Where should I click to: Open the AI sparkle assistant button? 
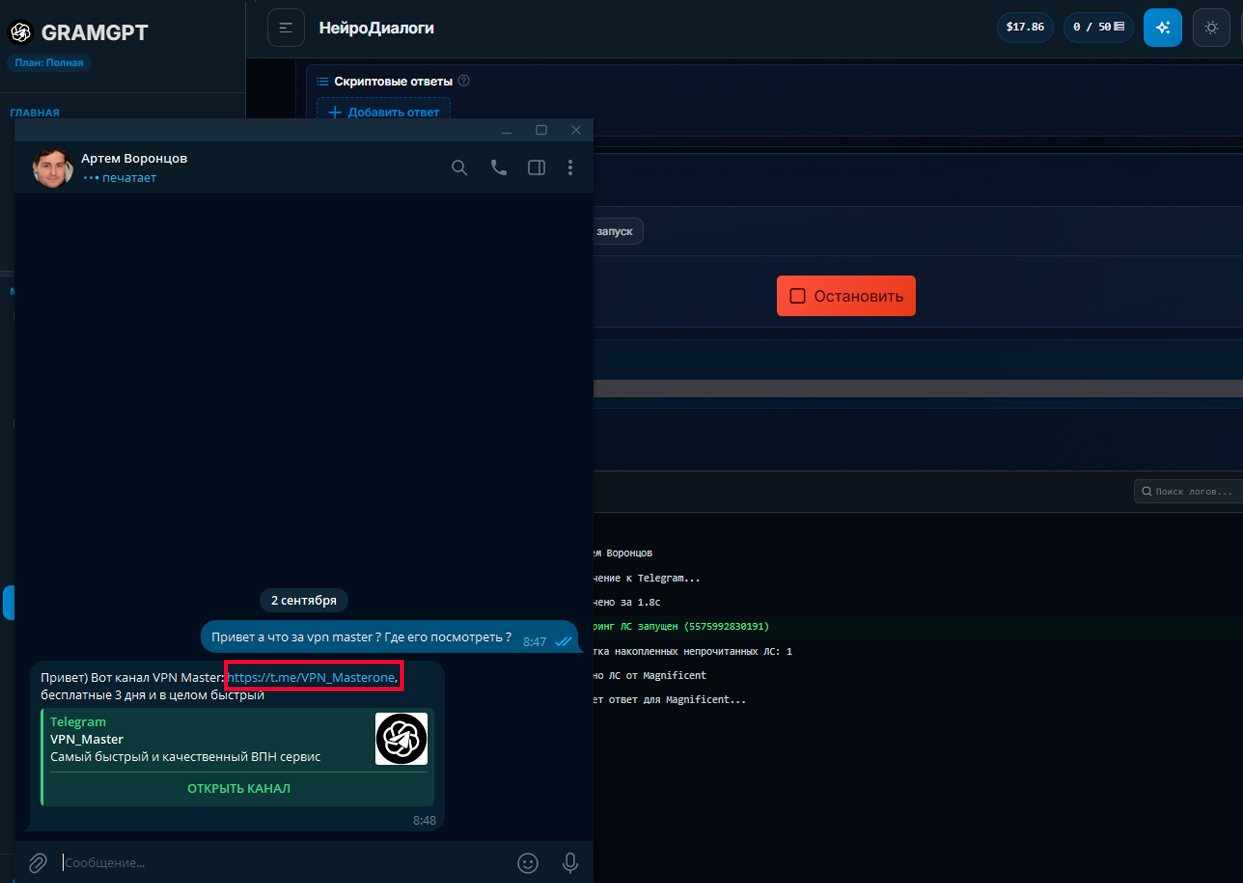[1163, 28]
